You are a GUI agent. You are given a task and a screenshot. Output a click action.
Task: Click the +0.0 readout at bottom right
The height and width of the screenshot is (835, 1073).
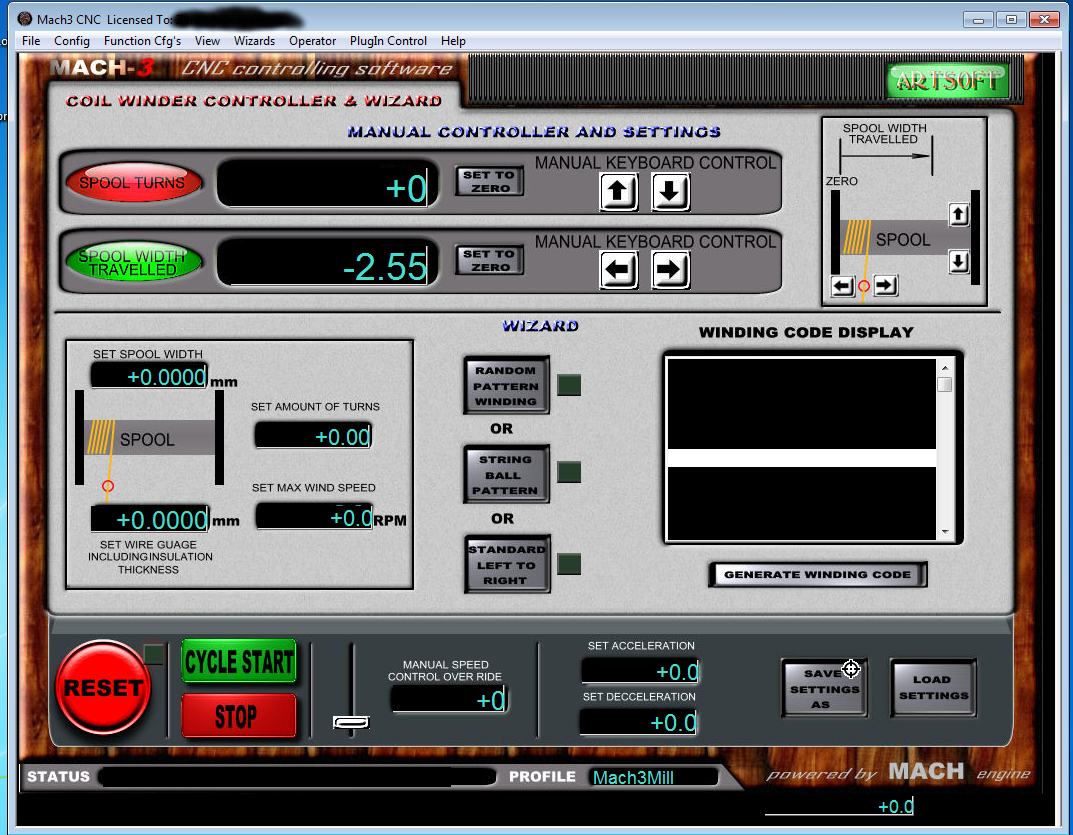[839, 806]
